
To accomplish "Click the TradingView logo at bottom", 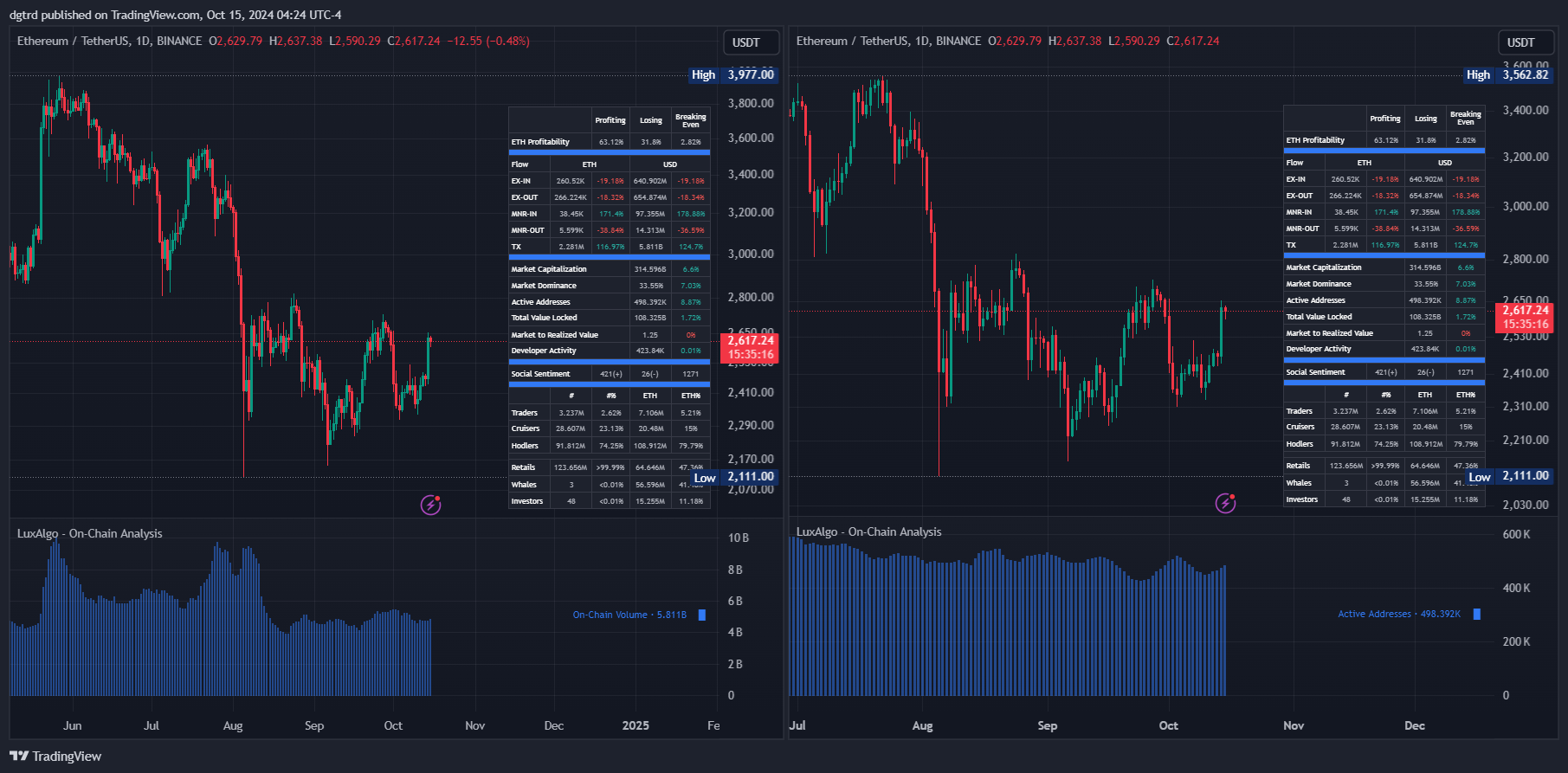I will tap(55, 756).
